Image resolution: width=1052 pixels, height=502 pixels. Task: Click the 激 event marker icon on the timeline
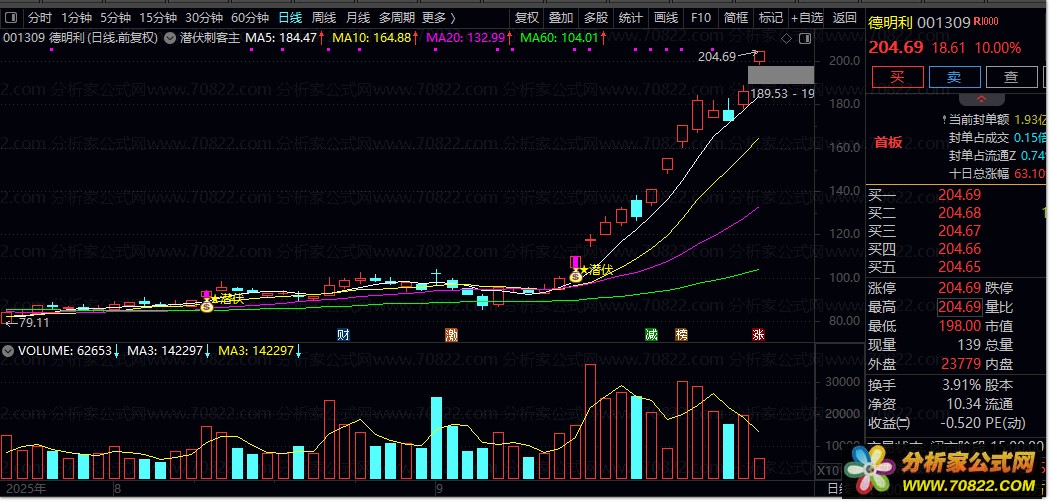[451, 333]
